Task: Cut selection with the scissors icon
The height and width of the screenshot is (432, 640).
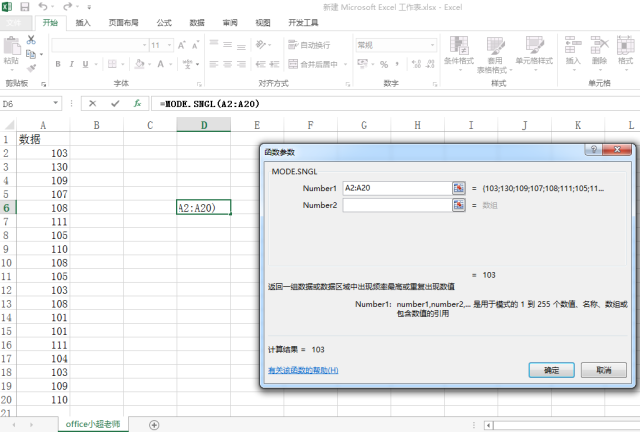Action: coord(31,40)
